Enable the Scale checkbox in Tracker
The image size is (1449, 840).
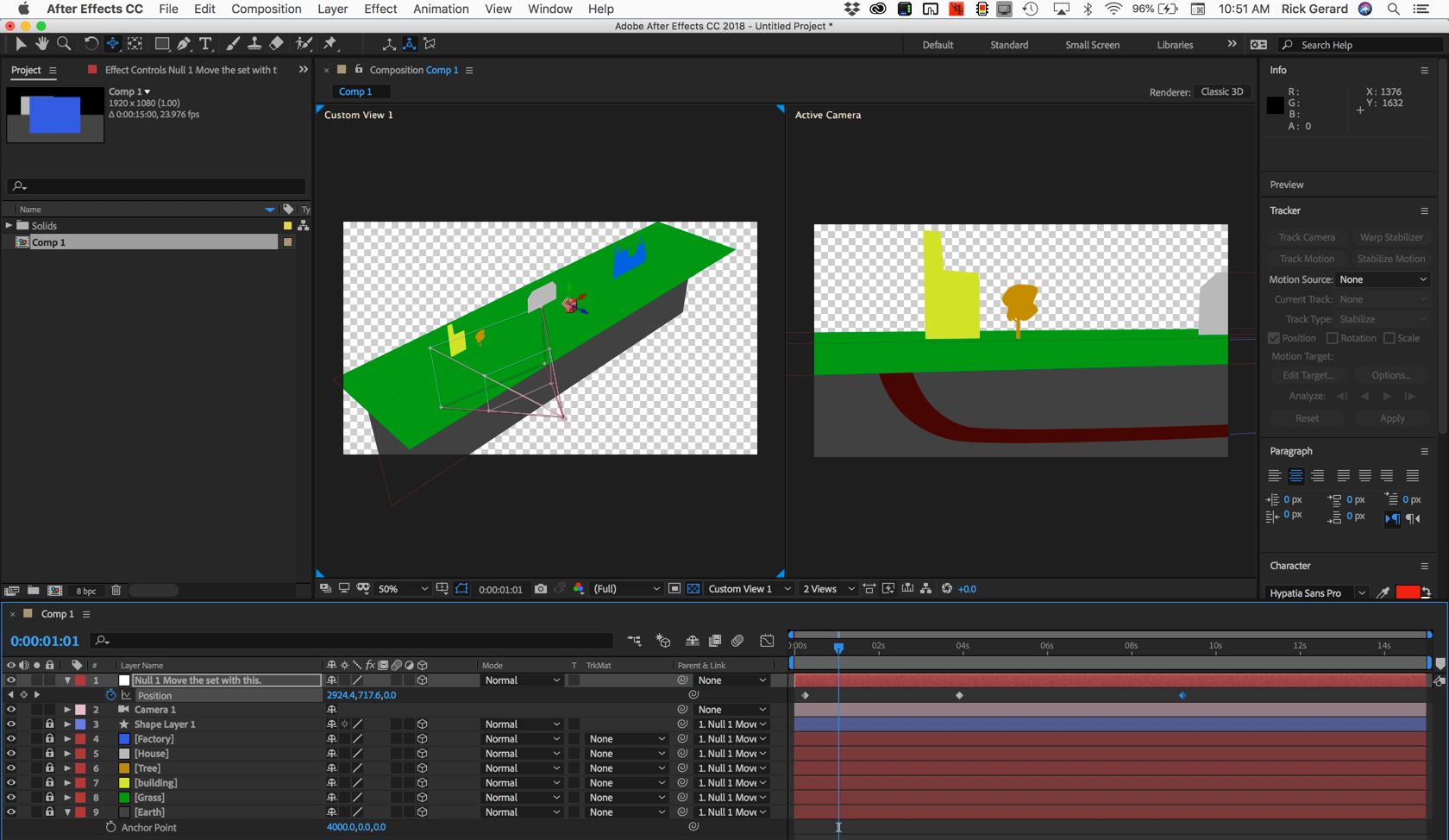pyautogui.click(x=1389, y=338)
